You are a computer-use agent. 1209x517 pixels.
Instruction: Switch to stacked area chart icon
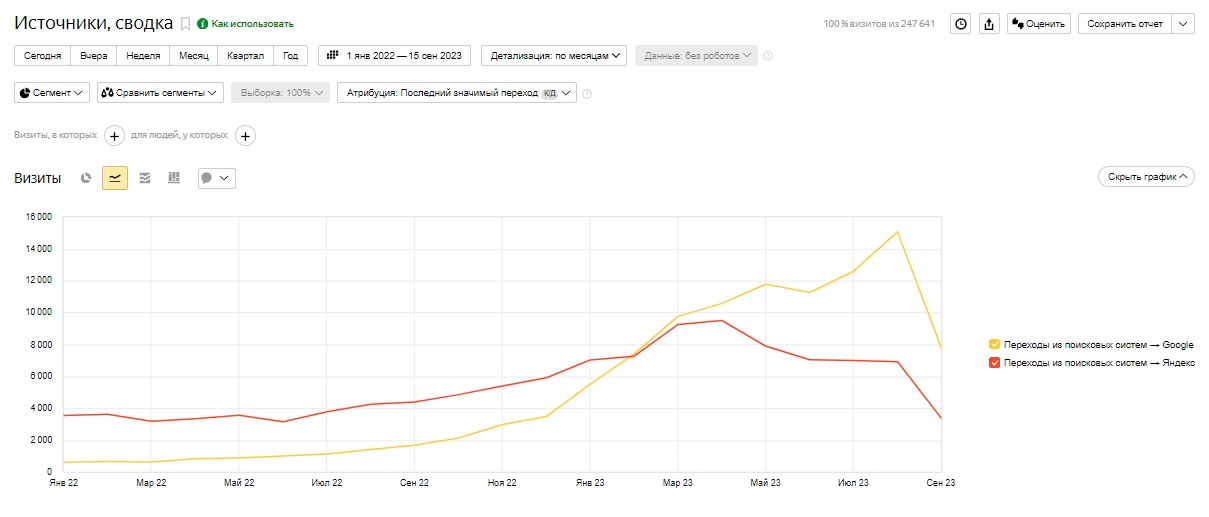pos(145,178)
